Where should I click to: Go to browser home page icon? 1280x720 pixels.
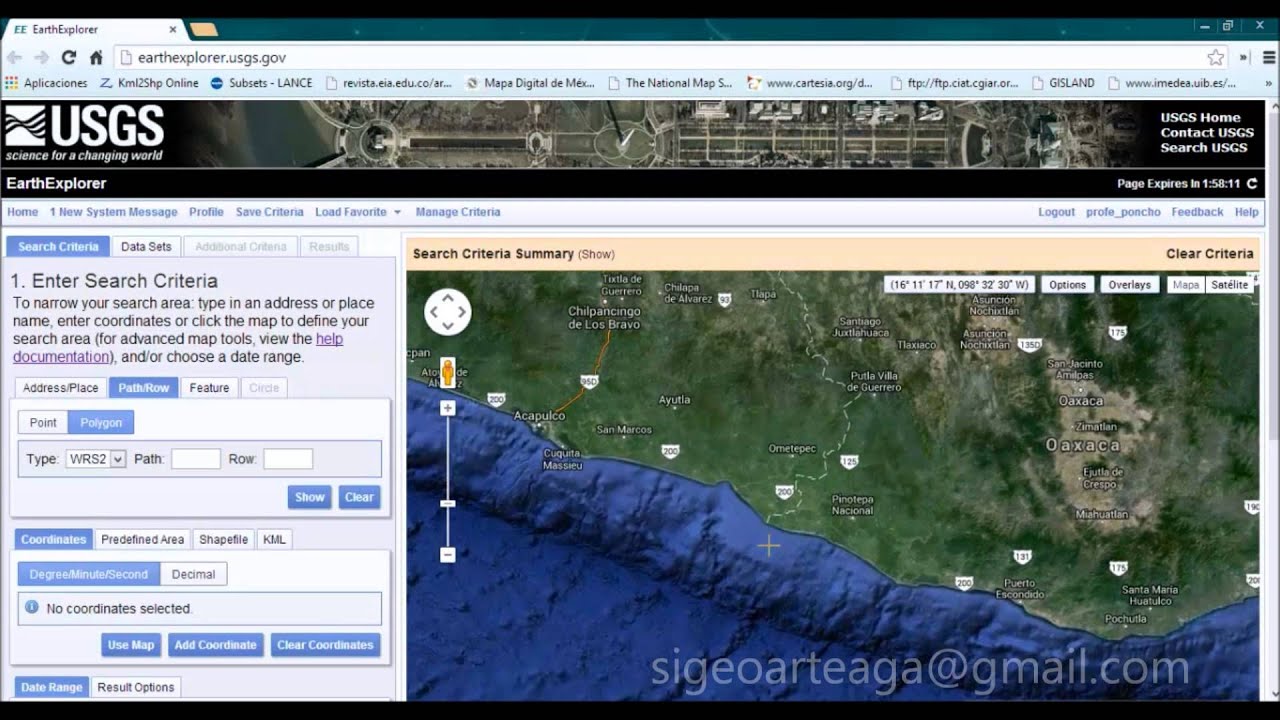point(96,58)
